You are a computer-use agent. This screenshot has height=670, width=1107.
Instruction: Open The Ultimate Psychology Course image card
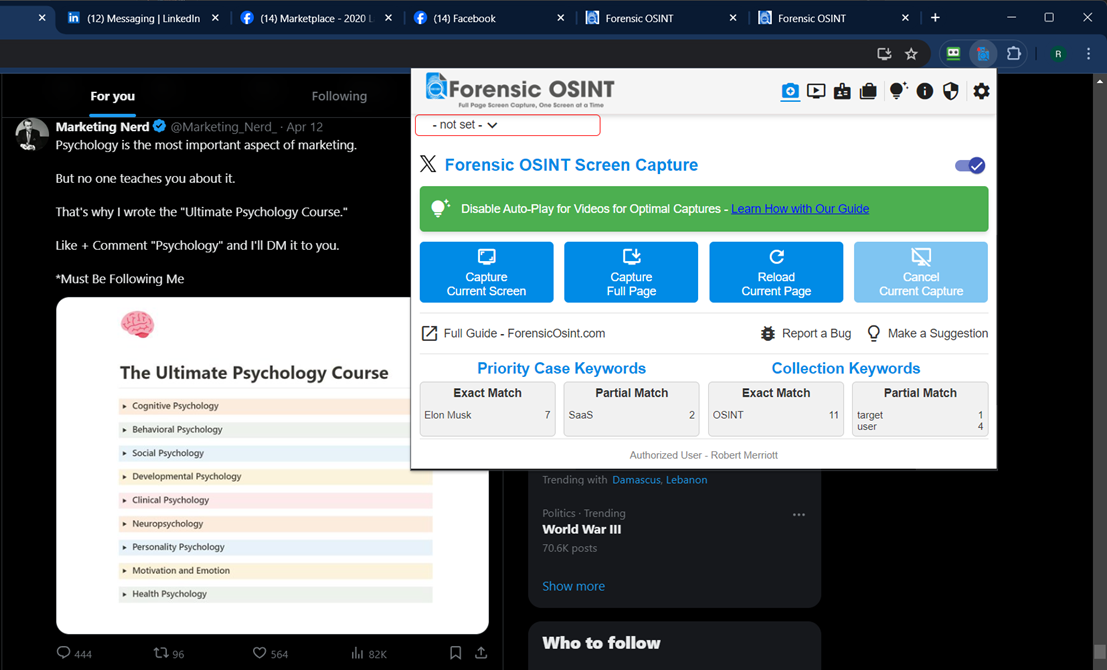pyautogui.click(x=272, y=465)
